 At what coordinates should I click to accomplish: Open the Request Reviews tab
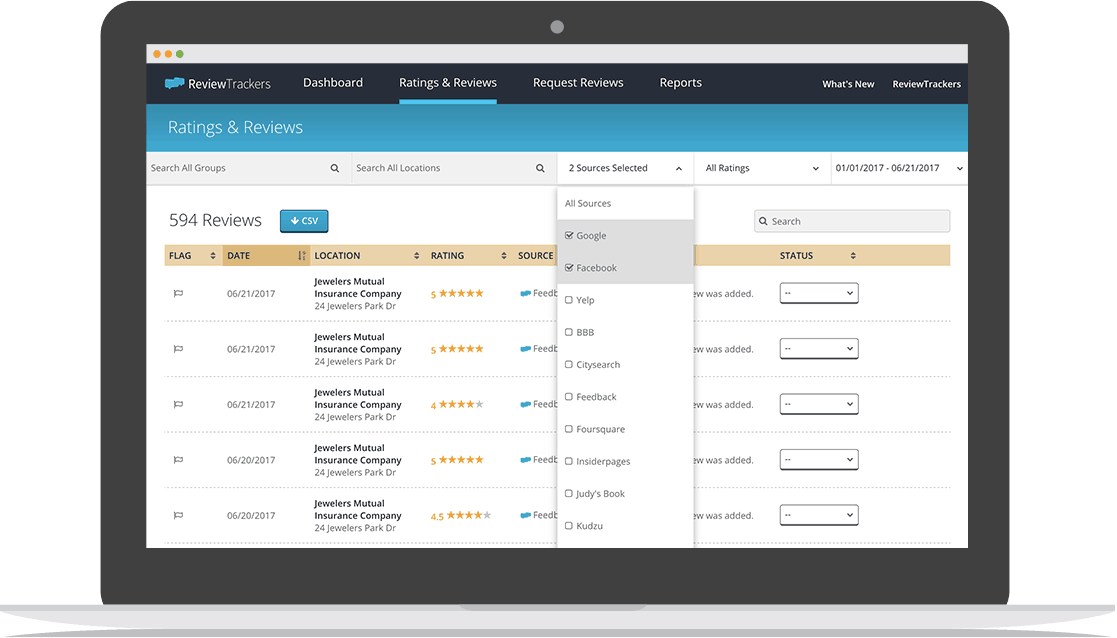pyautogui.click(x=578, y=83)
